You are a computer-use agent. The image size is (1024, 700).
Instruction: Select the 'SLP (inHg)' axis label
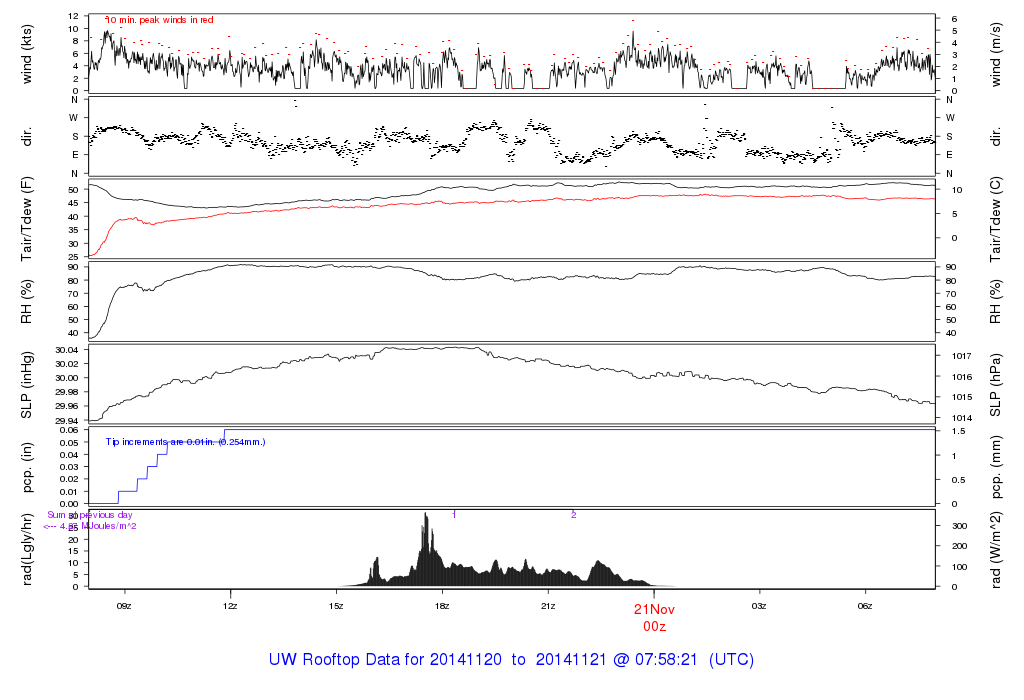(x=27, y=384)
